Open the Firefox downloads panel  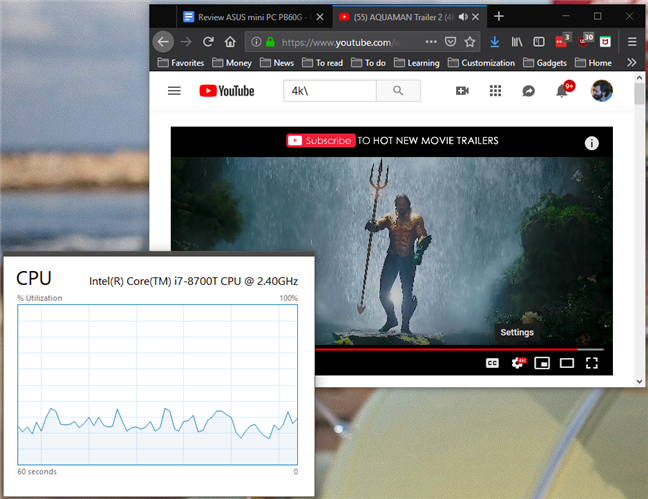pos(494,42)
